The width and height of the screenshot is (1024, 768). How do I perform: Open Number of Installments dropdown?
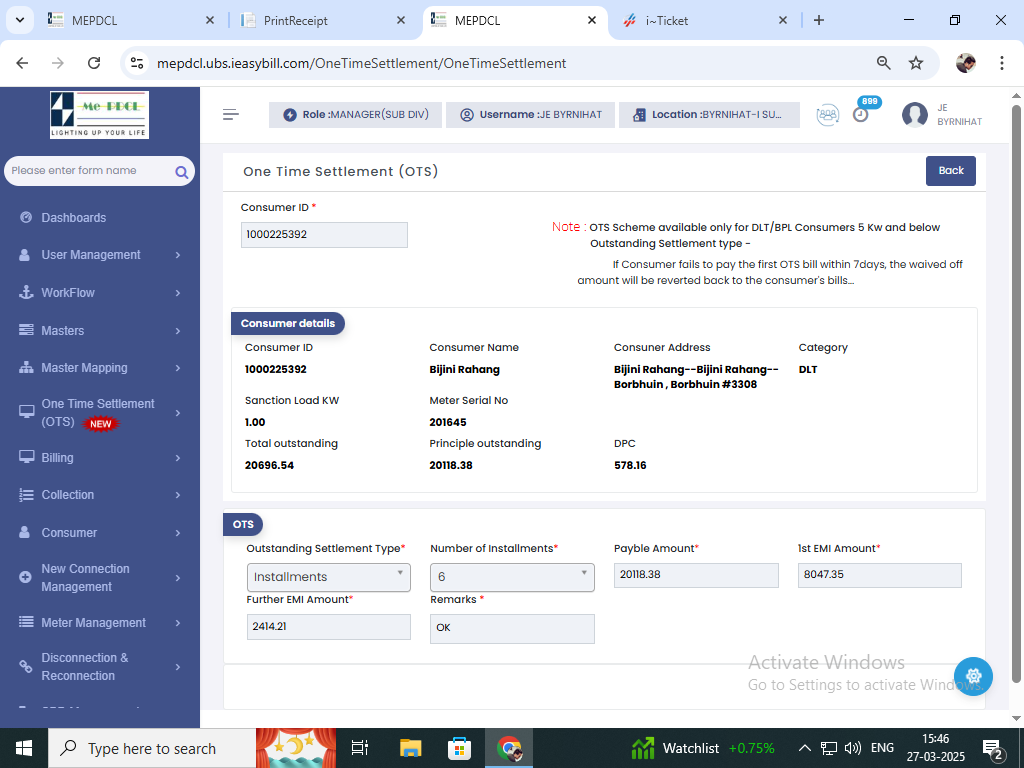(x=512, y=577)
